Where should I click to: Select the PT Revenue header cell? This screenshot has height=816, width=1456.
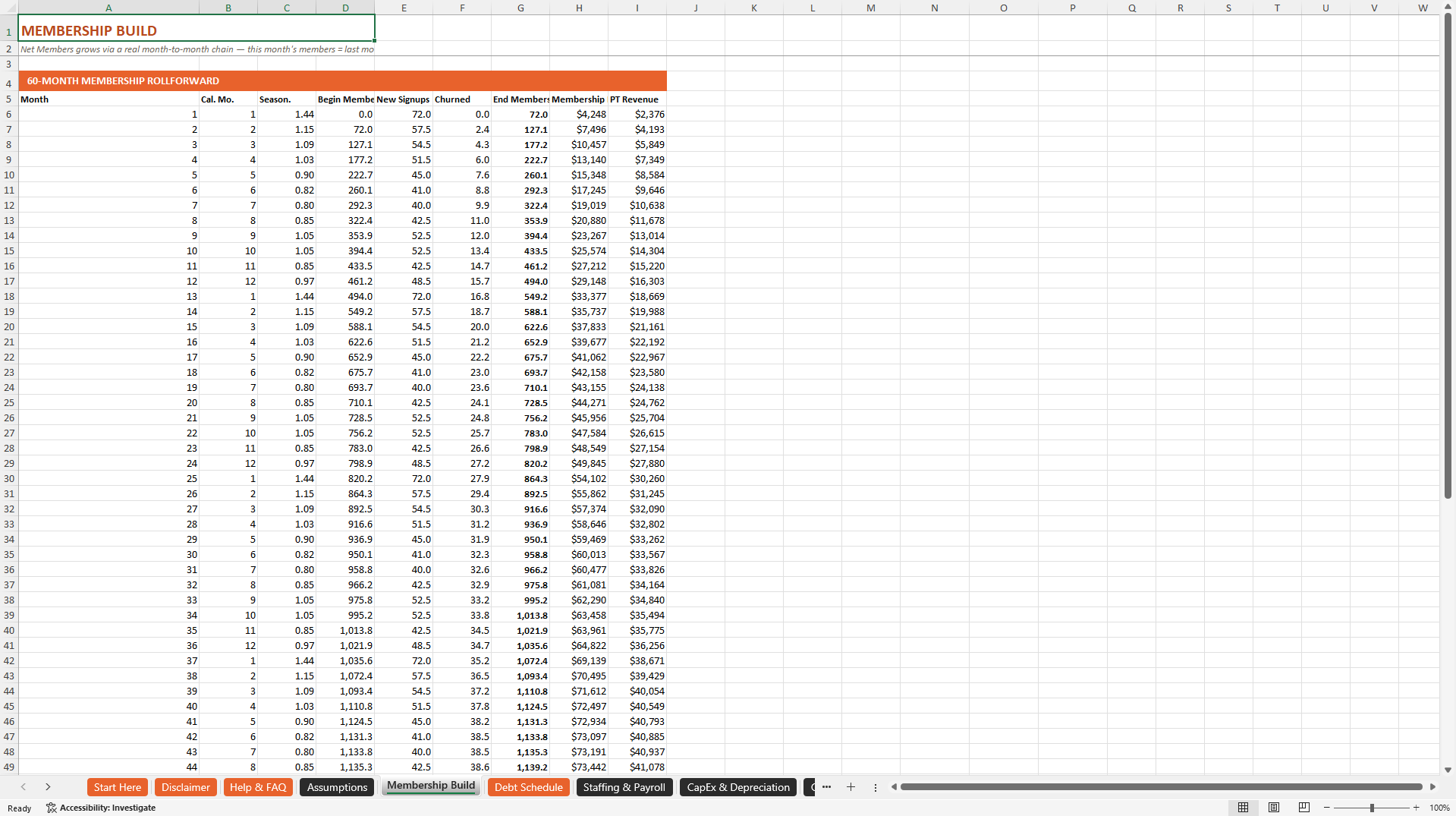pos(637,99)
